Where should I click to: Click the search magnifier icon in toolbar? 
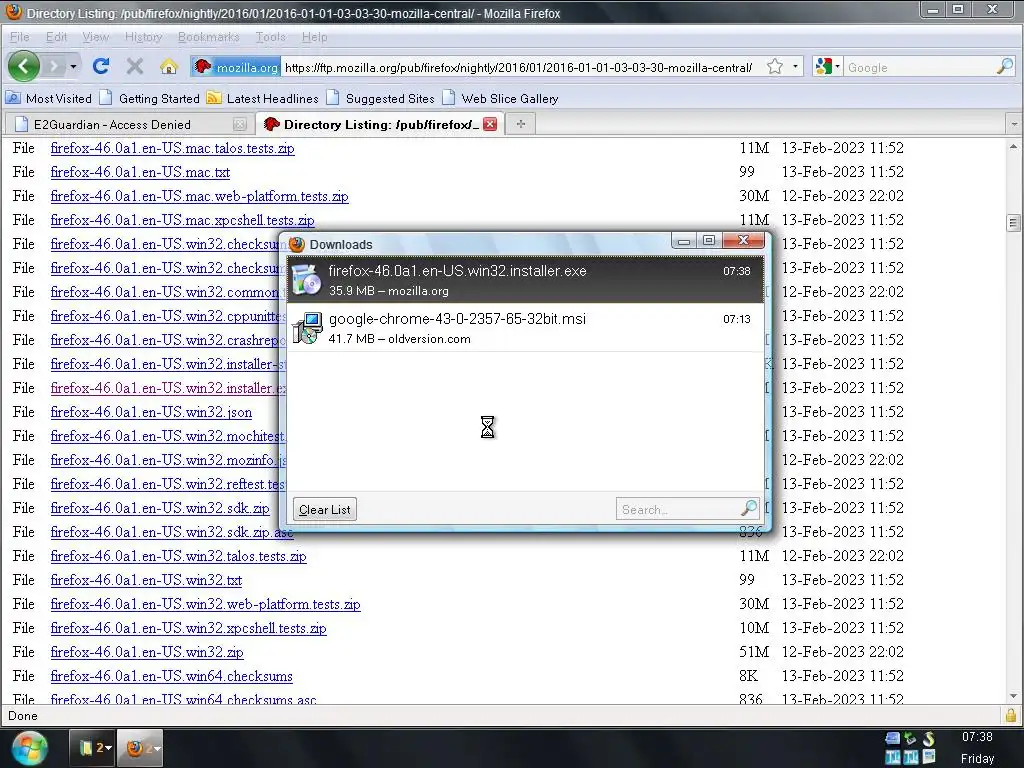click(1005, 67)
